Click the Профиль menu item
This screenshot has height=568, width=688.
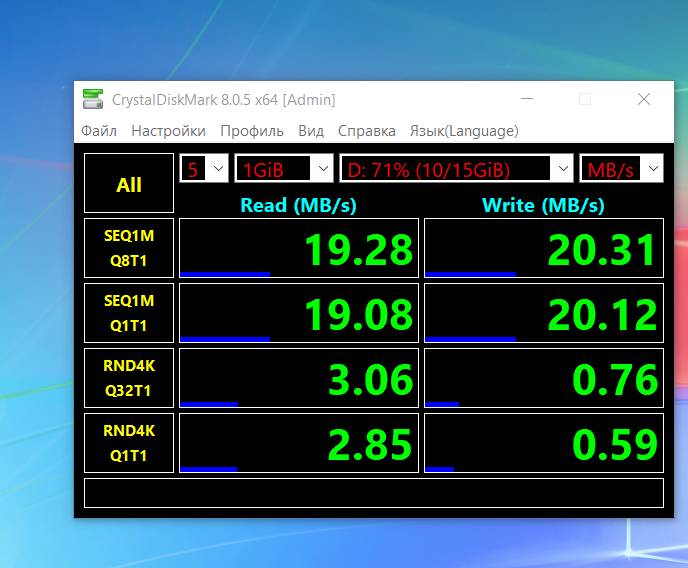[252, 131]
